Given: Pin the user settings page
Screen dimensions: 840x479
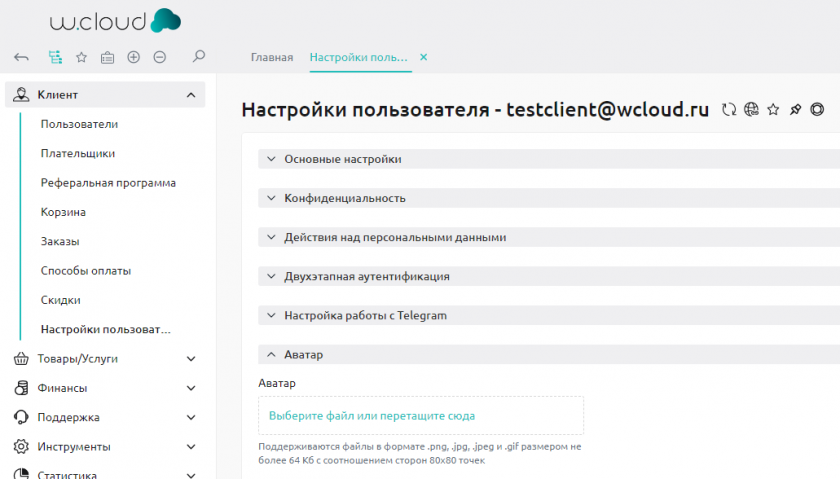Looking at the screenshot, I should tap(795, 110).
